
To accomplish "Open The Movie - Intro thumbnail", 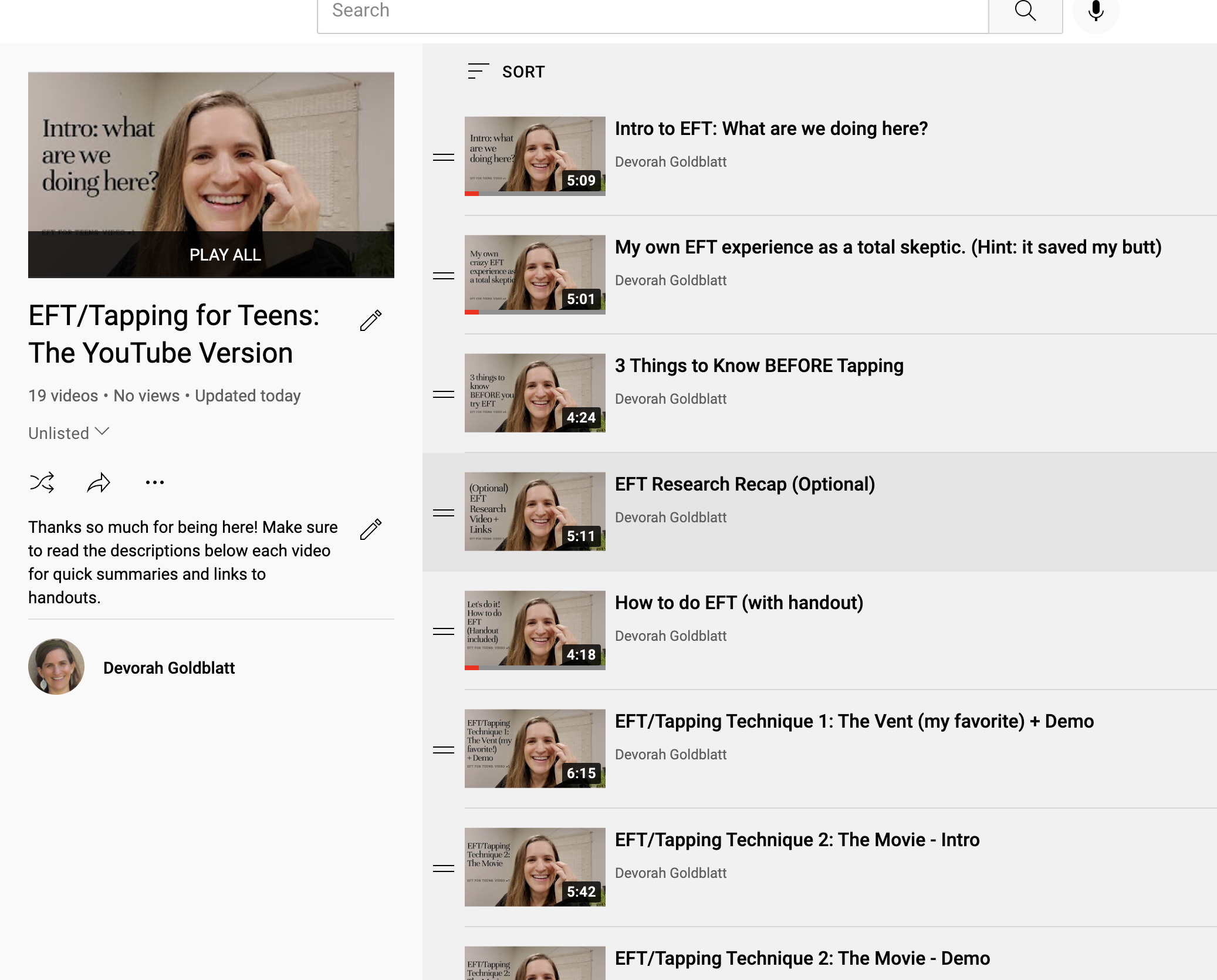I will tap(535, 867).
